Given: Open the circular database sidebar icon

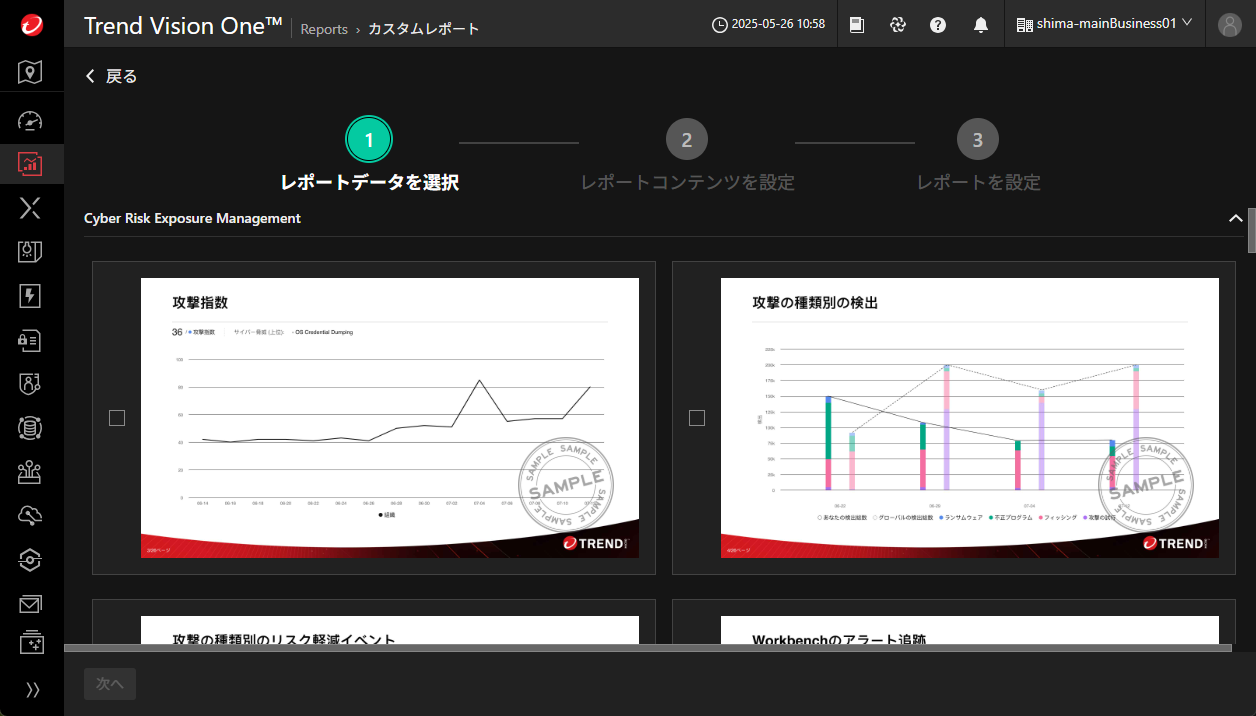Looking at the screenshot, I should click(31, 428).
